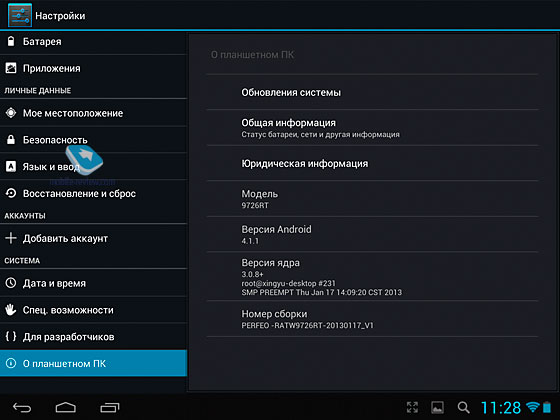Tap the Android back navigation icon

[22, 408]
